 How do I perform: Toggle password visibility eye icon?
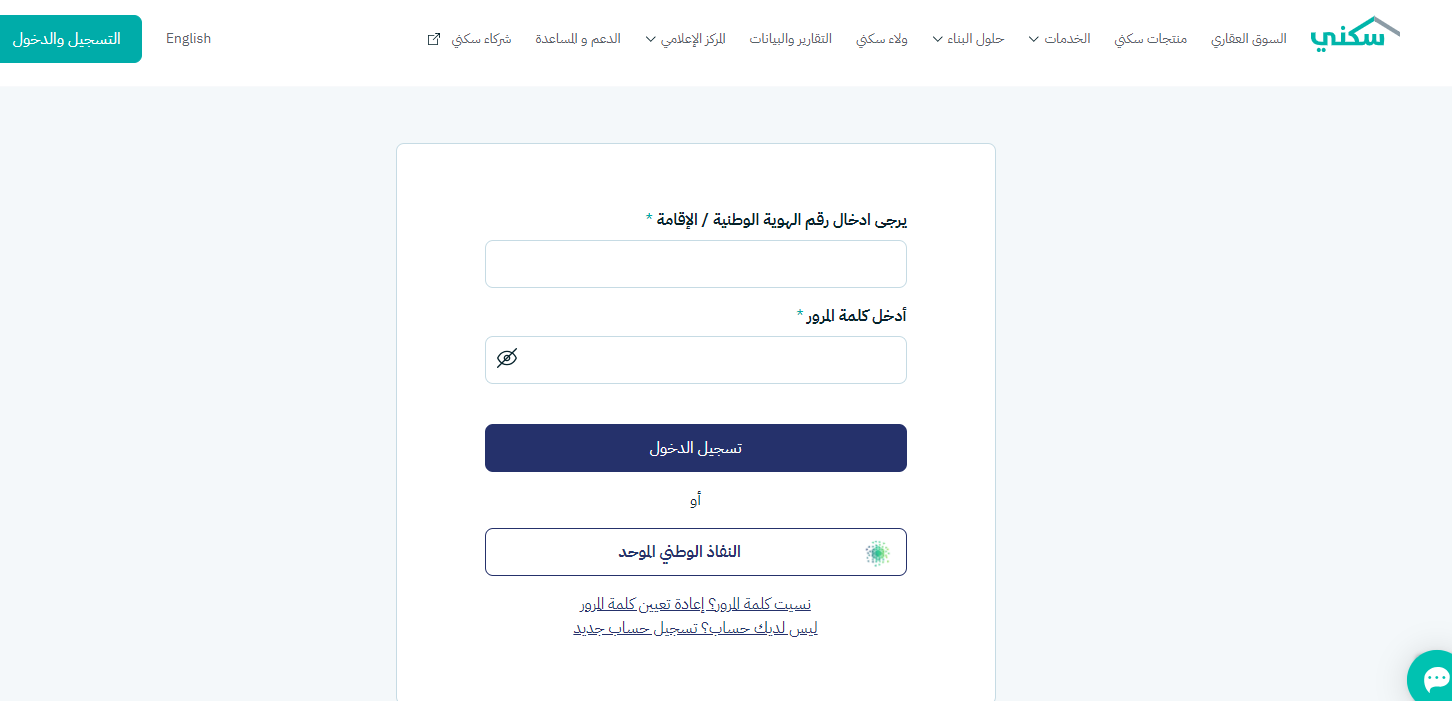click(x=507, y=359)
